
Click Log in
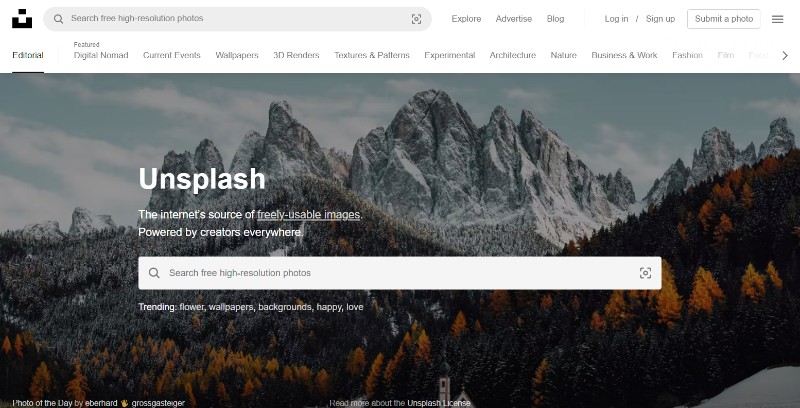(616, 19)
